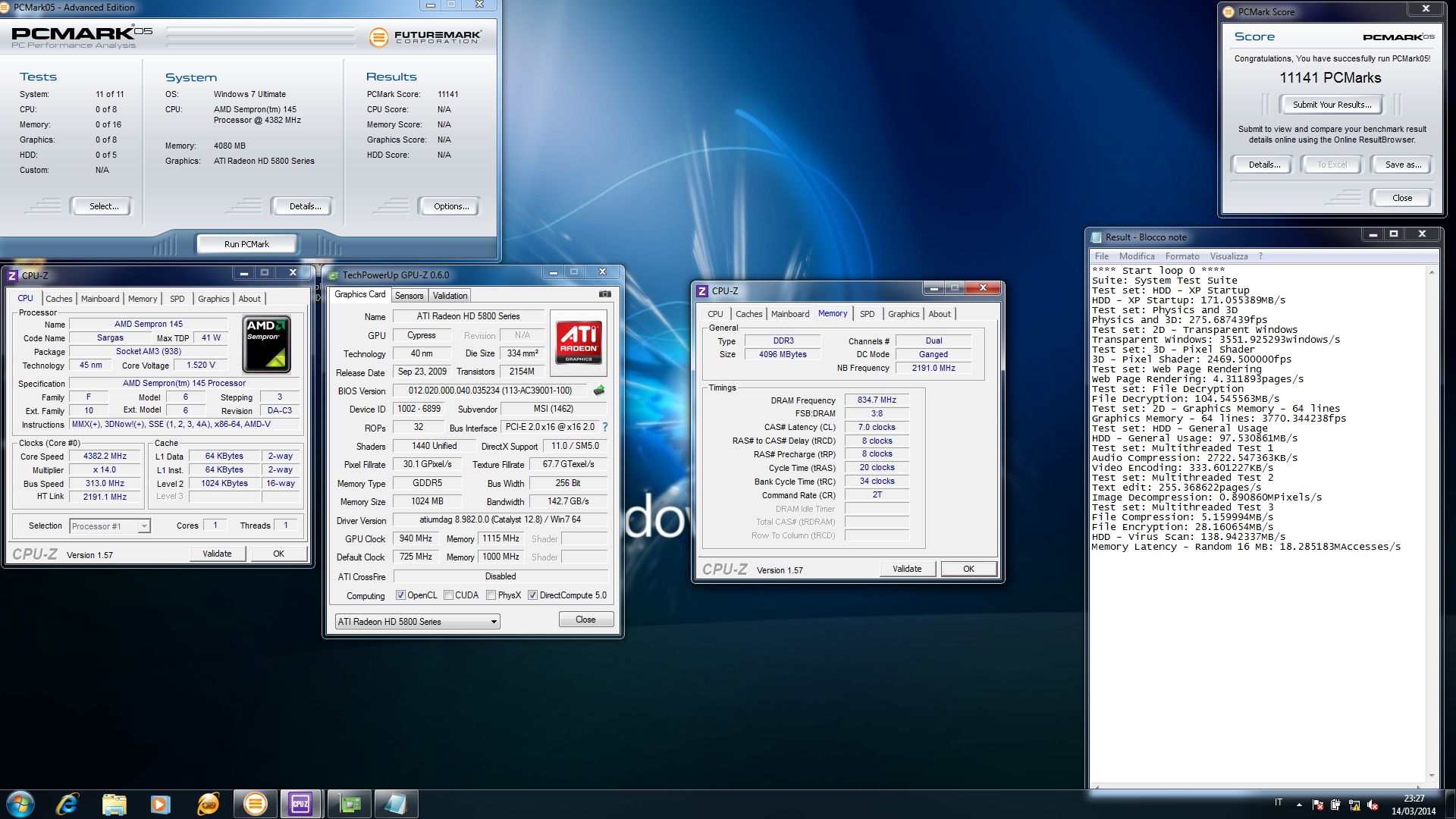This screenshot has width=1456, height=819.
Task: Toggle PhysX checkbox in GPU-Z
Action: point(491,595)
